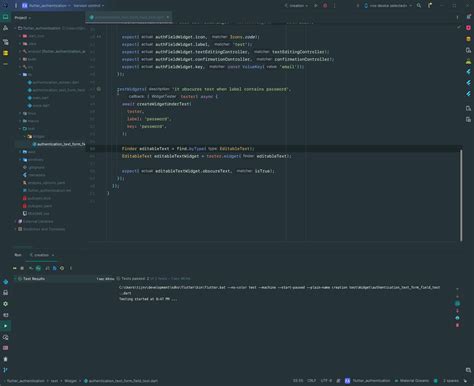Image resolution: width=474 pixels, height=386 pixels.
Task: Open flutter_authentication project dropdown in title bar
Action: tap(47, 6)
